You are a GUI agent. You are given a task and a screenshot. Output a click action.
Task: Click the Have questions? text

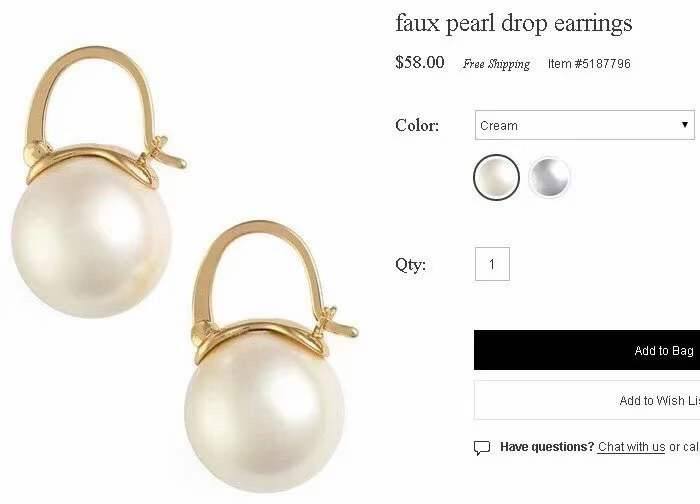547,447
